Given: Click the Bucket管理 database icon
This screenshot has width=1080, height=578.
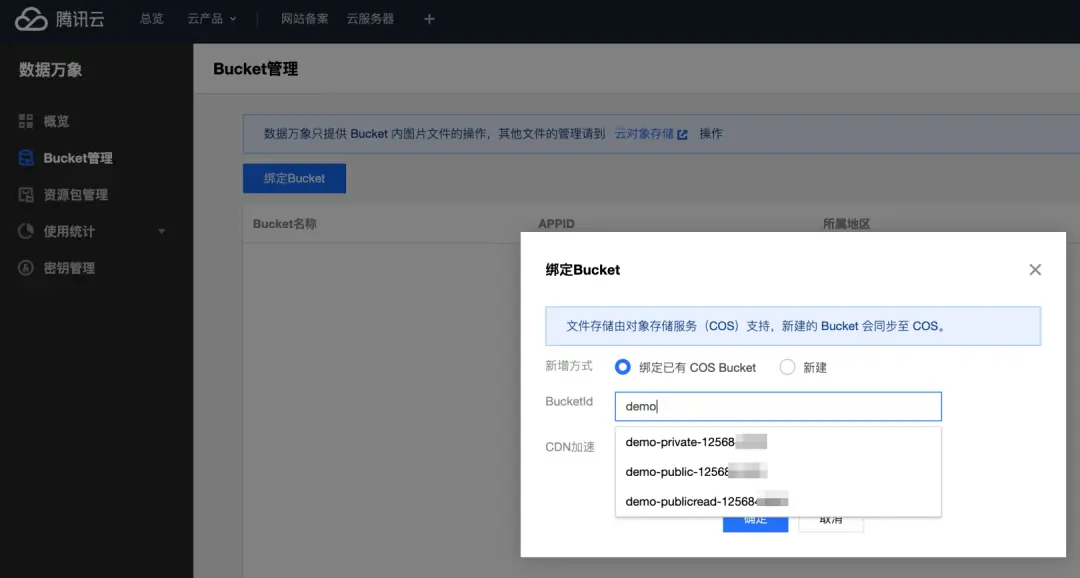Looking at the screenshot, I should tap(25, 158).
